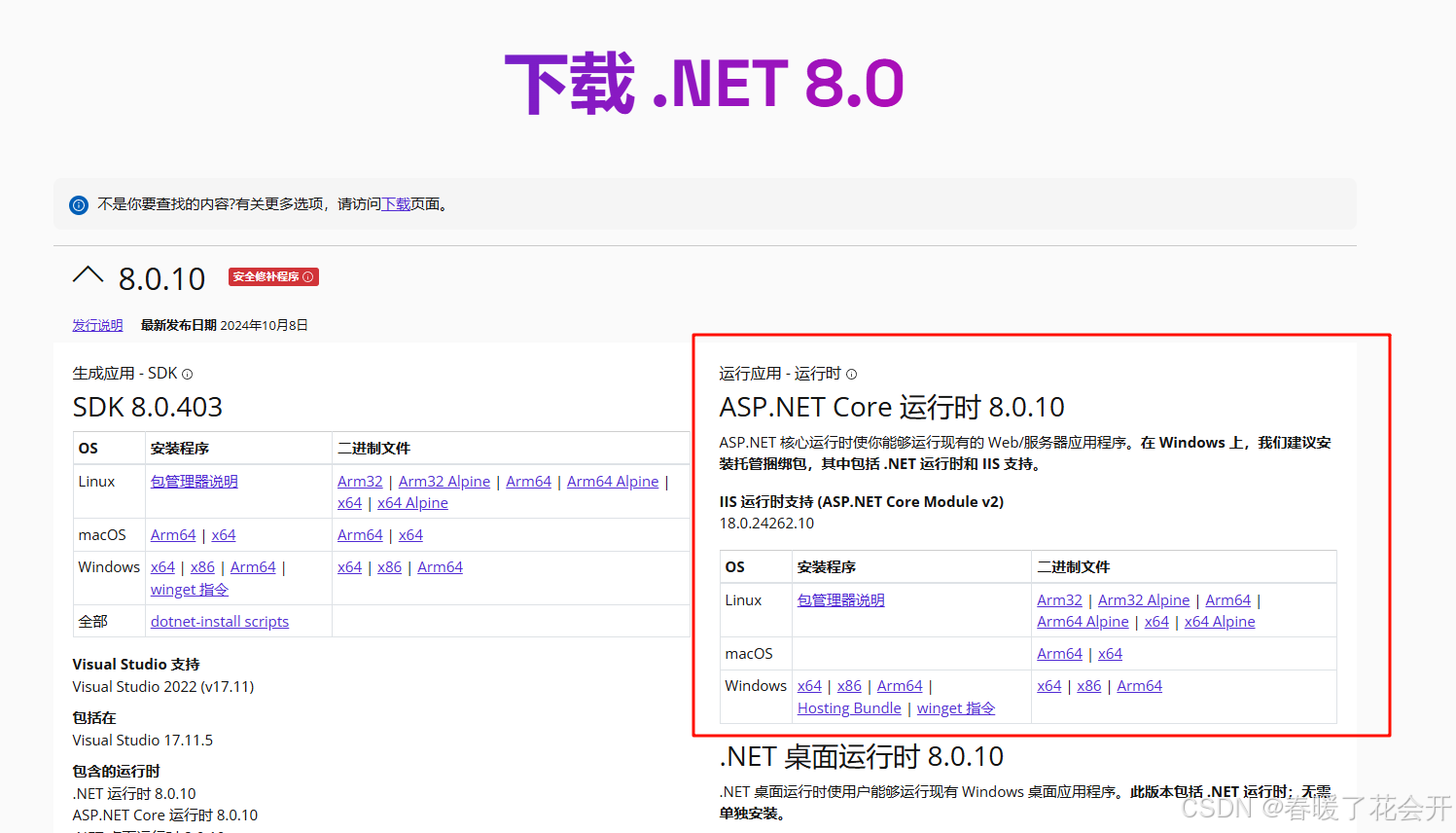Download SDK Windows Arm64 binary
Screen dimensions: 1456x833
tap(440, 567)
